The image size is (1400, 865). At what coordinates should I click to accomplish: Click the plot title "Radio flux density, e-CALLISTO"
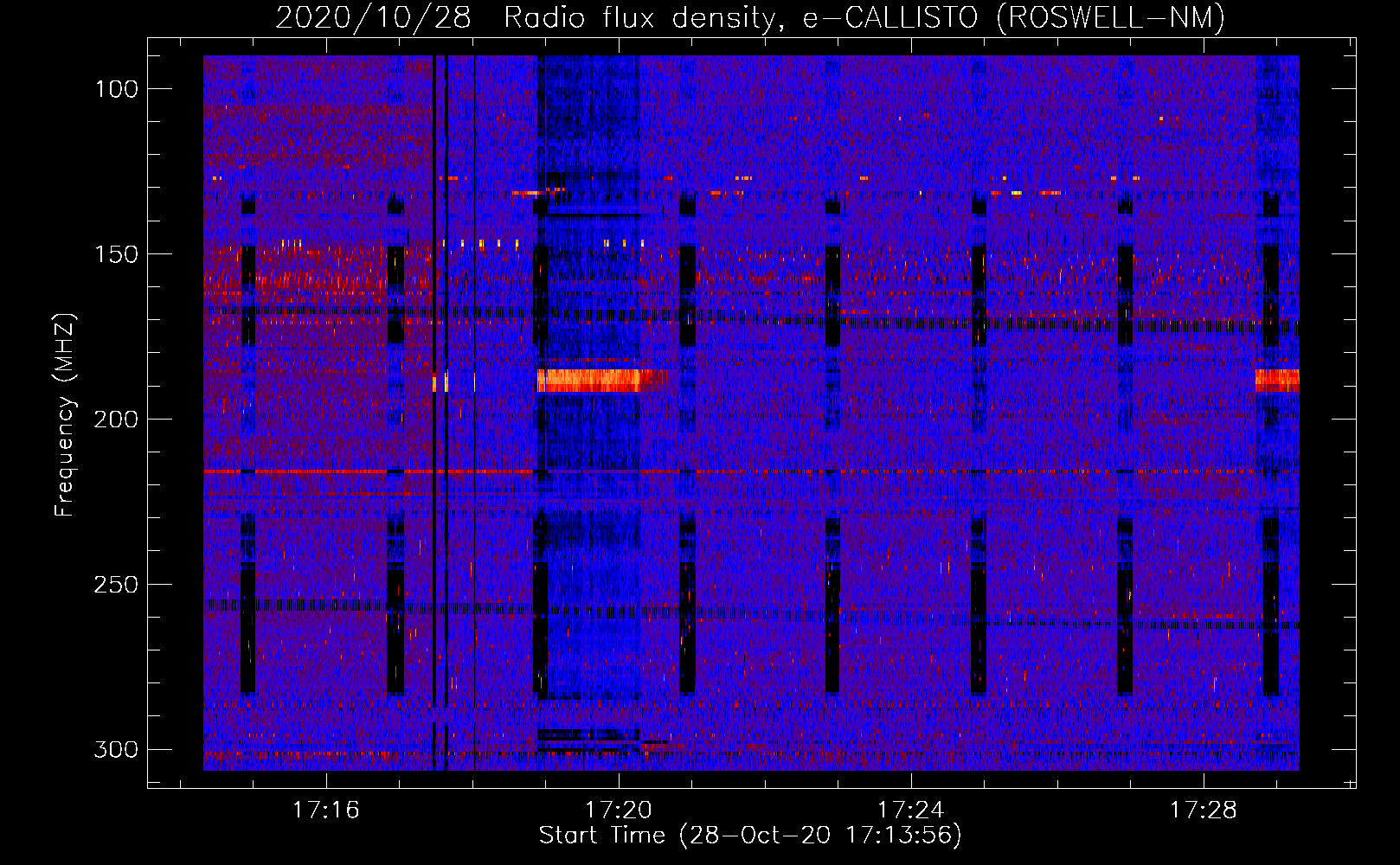point(741,17)
